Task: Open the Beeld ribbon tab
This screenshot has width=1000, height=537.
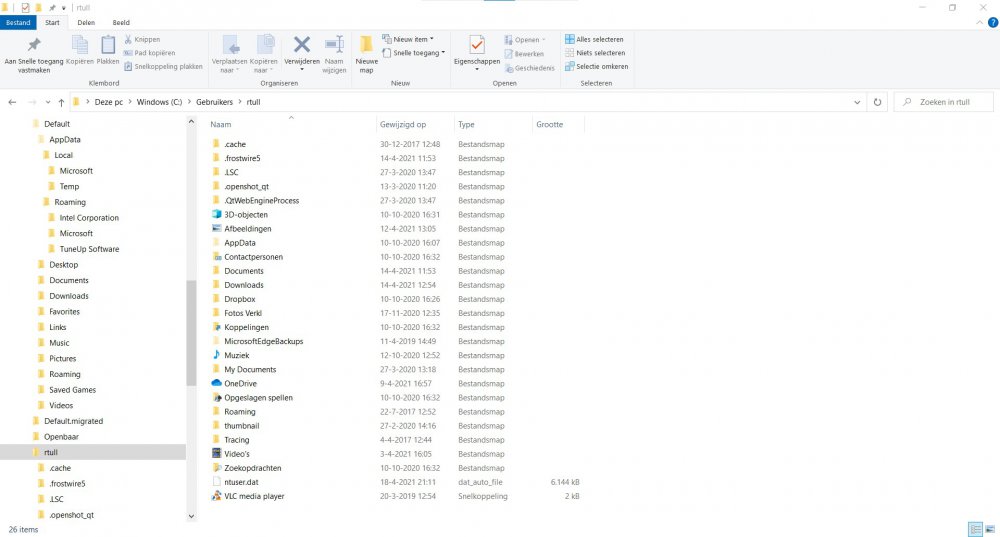Action: [120, 22]
